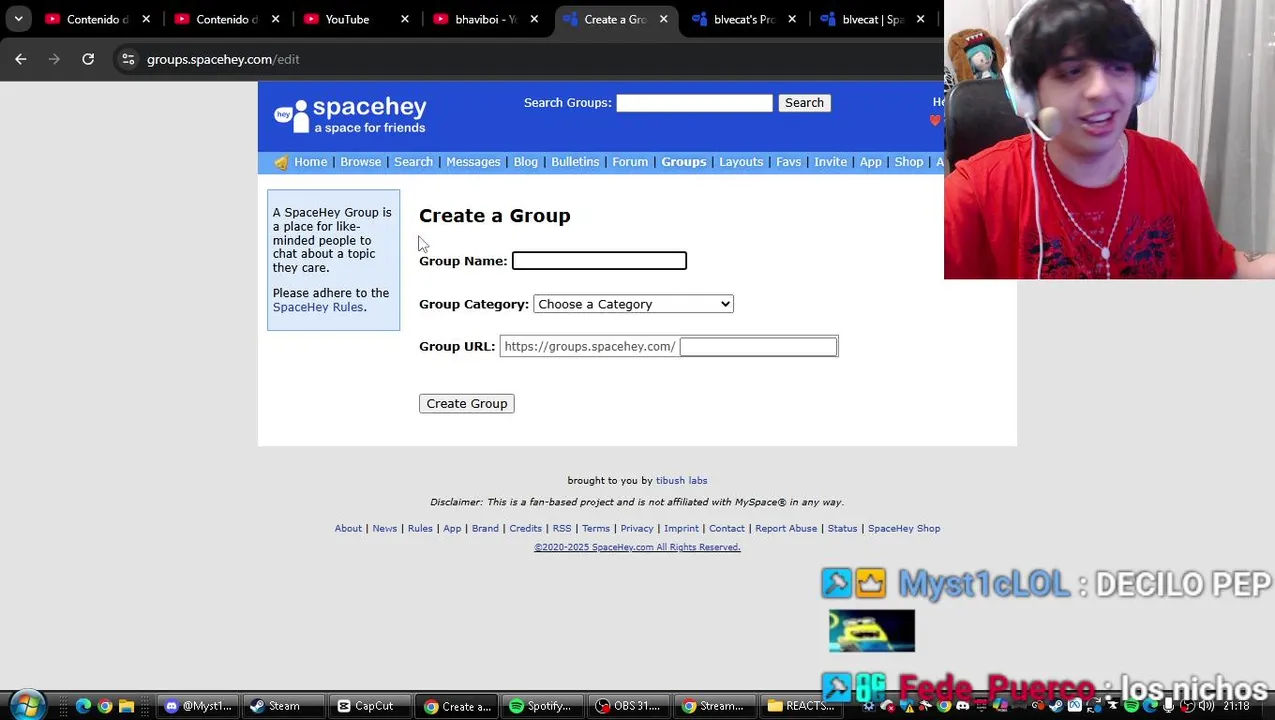Open Search in the navigation bar
This screenshot has height=720, width=1275.
(413, 162)
